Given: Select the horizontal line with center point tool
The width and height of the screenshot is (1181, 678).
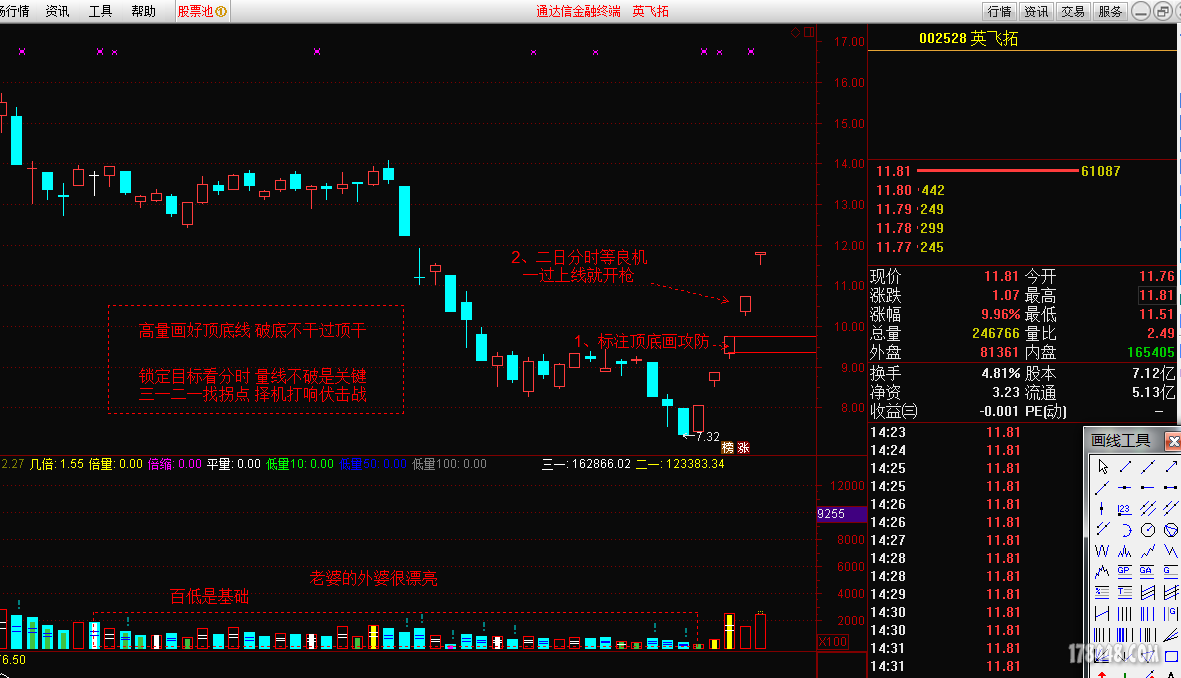Looking at the screenshot, I should 1125,487.
